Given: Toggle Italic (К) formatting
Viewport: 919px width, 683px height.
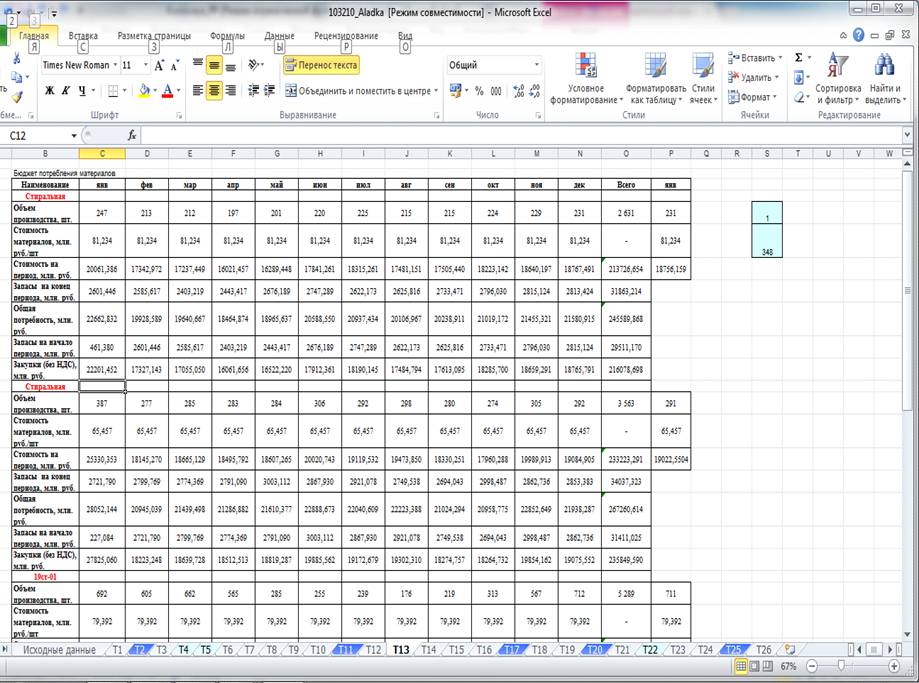Looking at the screenshot, I should click(66, 91).
